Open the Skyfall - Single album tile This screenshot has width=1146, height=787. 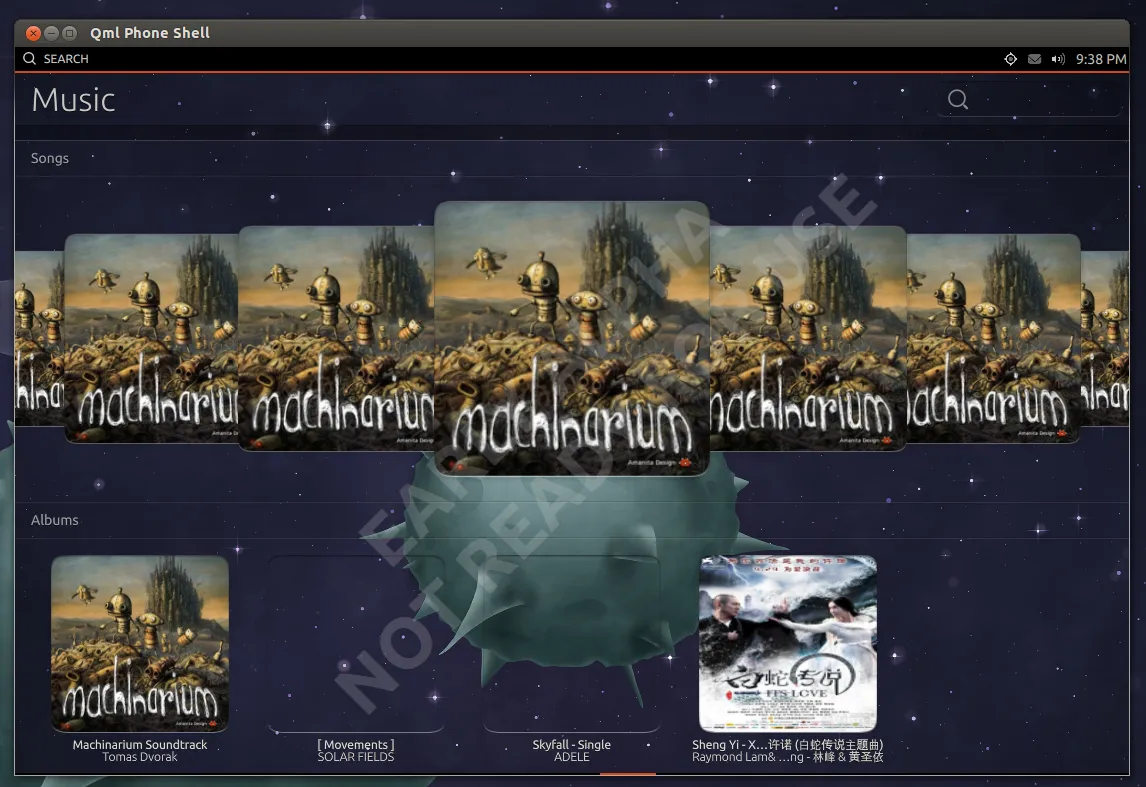click(572, 644)
